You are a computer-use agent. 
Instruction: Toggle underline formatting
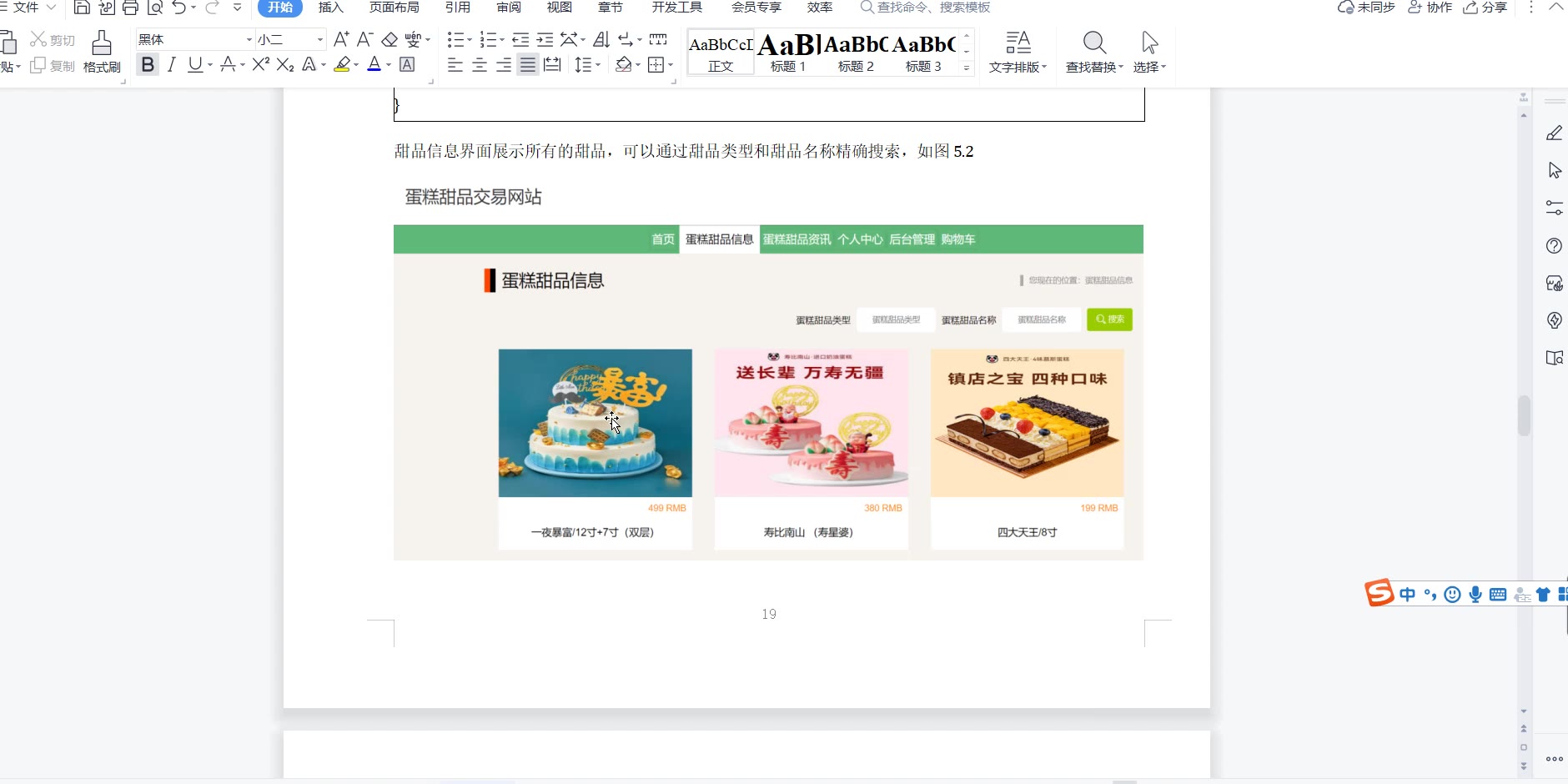[x=195, y=64]
